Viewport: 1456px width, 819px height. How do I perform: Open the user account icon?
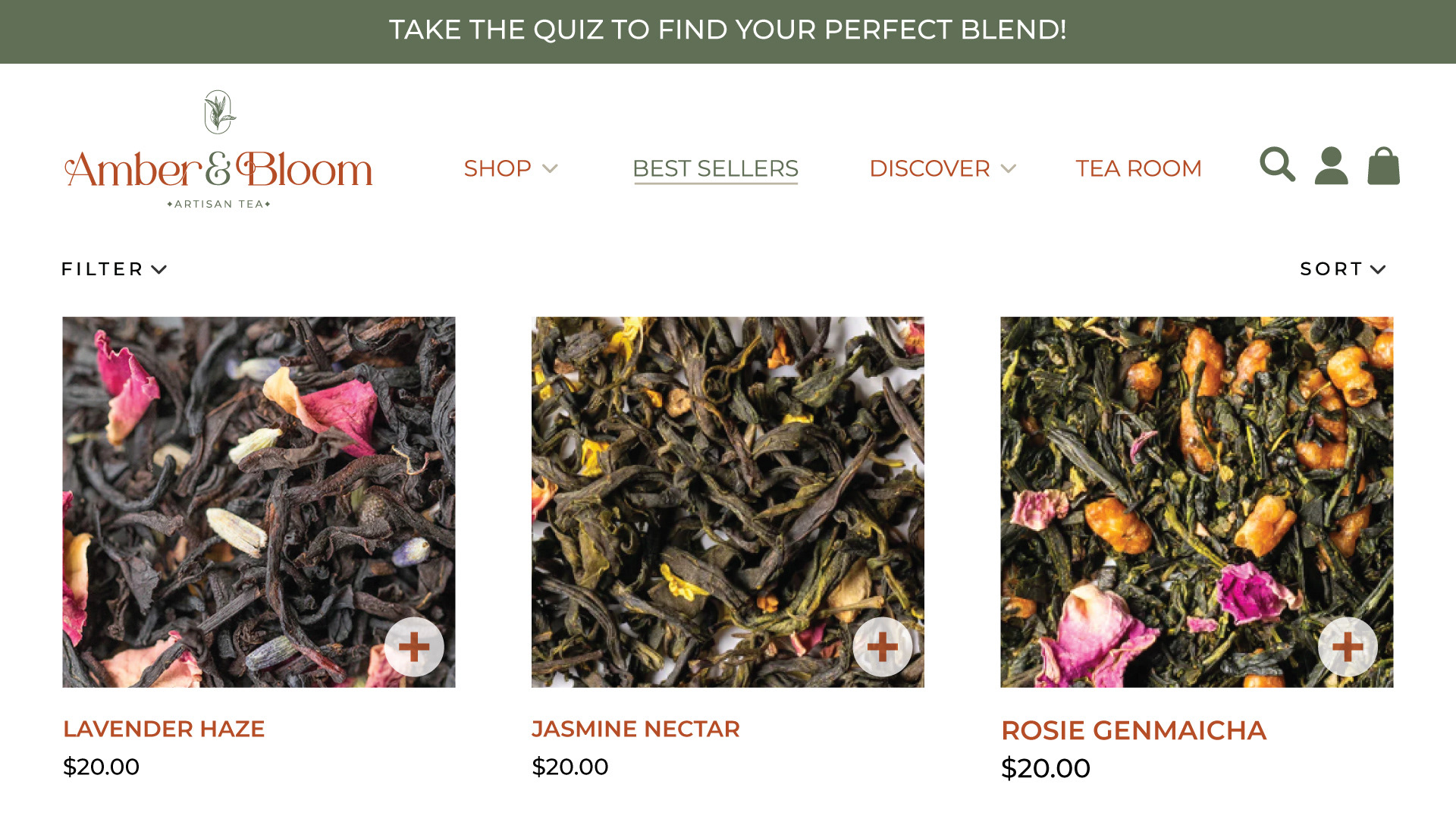coord(1331,165)
